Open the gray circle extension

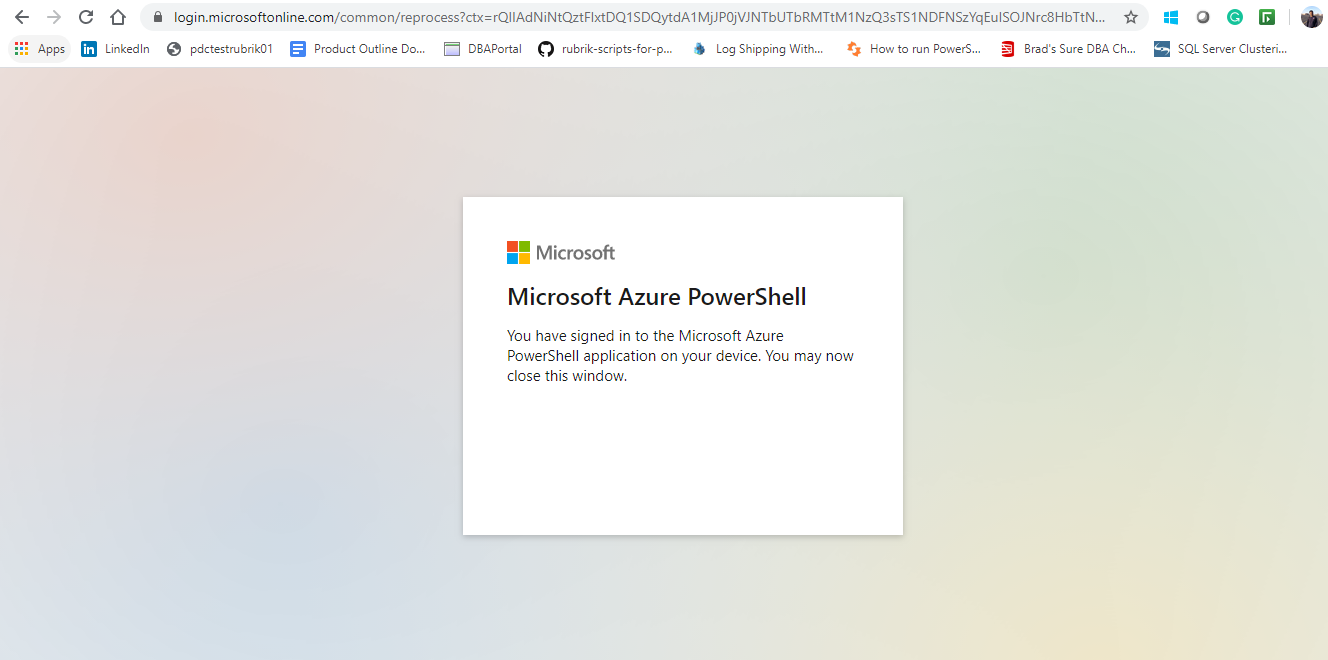pos(1203,17)
